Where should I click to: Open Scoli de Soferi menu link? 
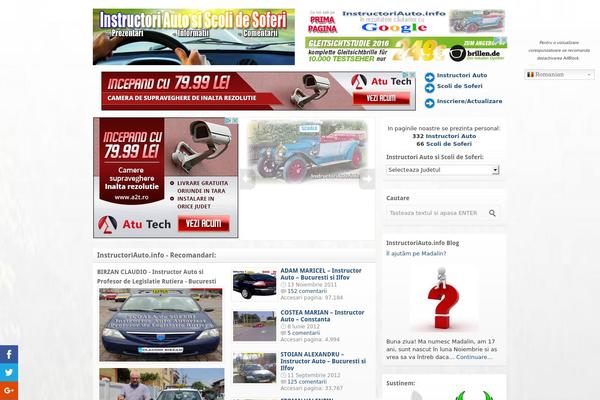tap(460, 86)
